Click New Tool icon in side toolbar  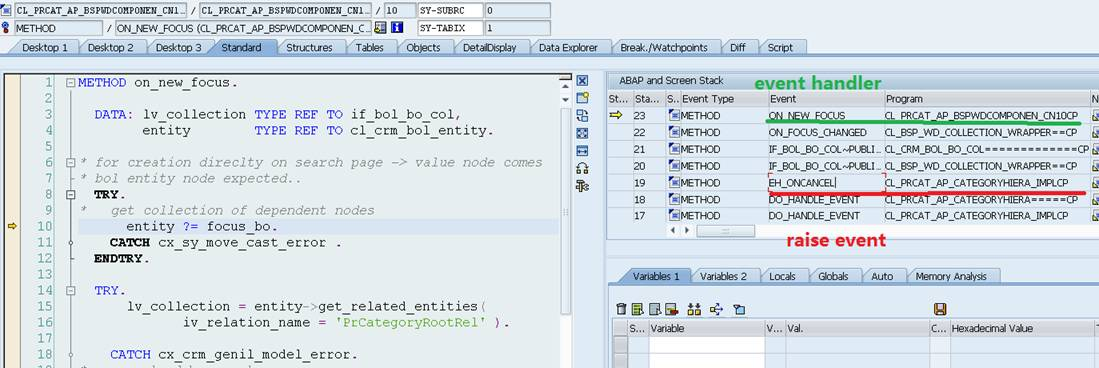pos(582,97)
